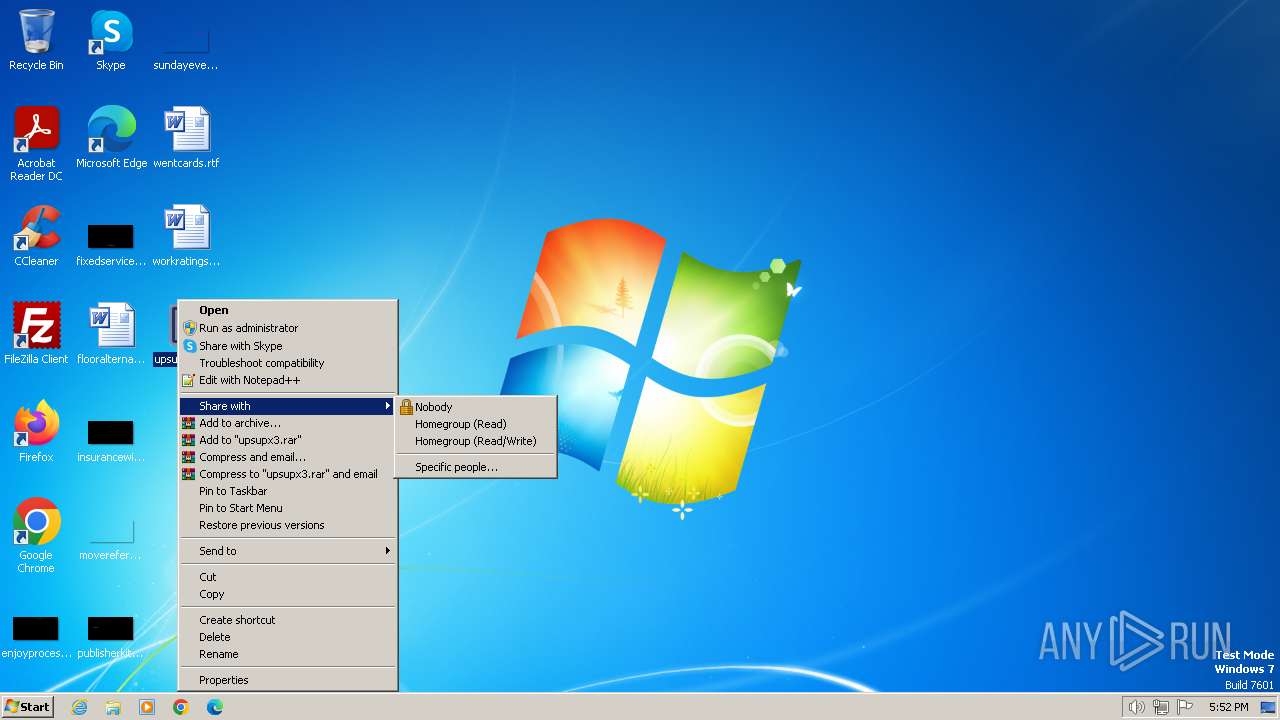Choose Edit with Notepad++
1280x720 pixels.
click(288, 380)
